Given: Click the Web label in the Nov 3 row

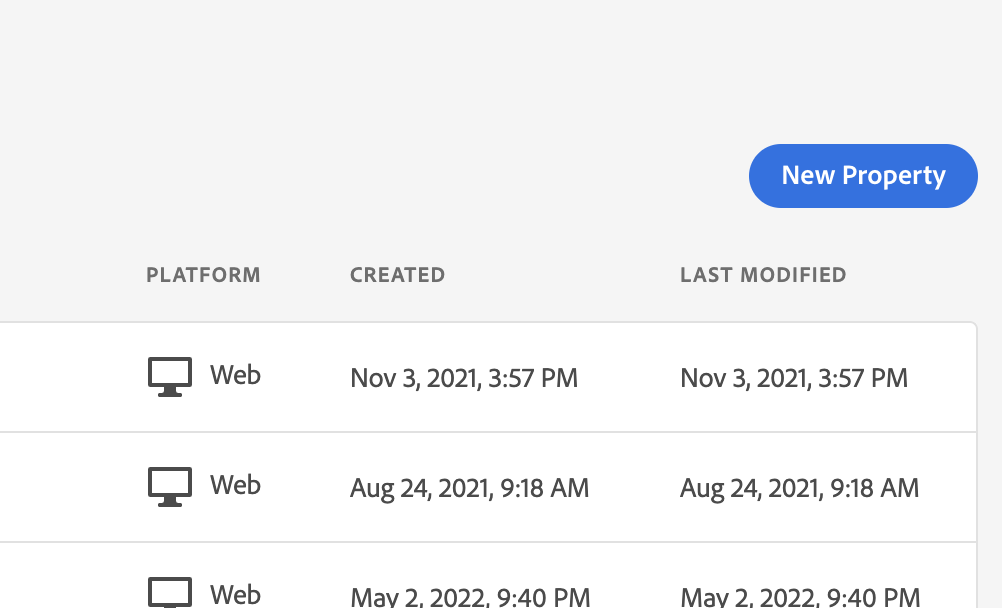Looking at the screenshot, I should [x=235, y=376].
